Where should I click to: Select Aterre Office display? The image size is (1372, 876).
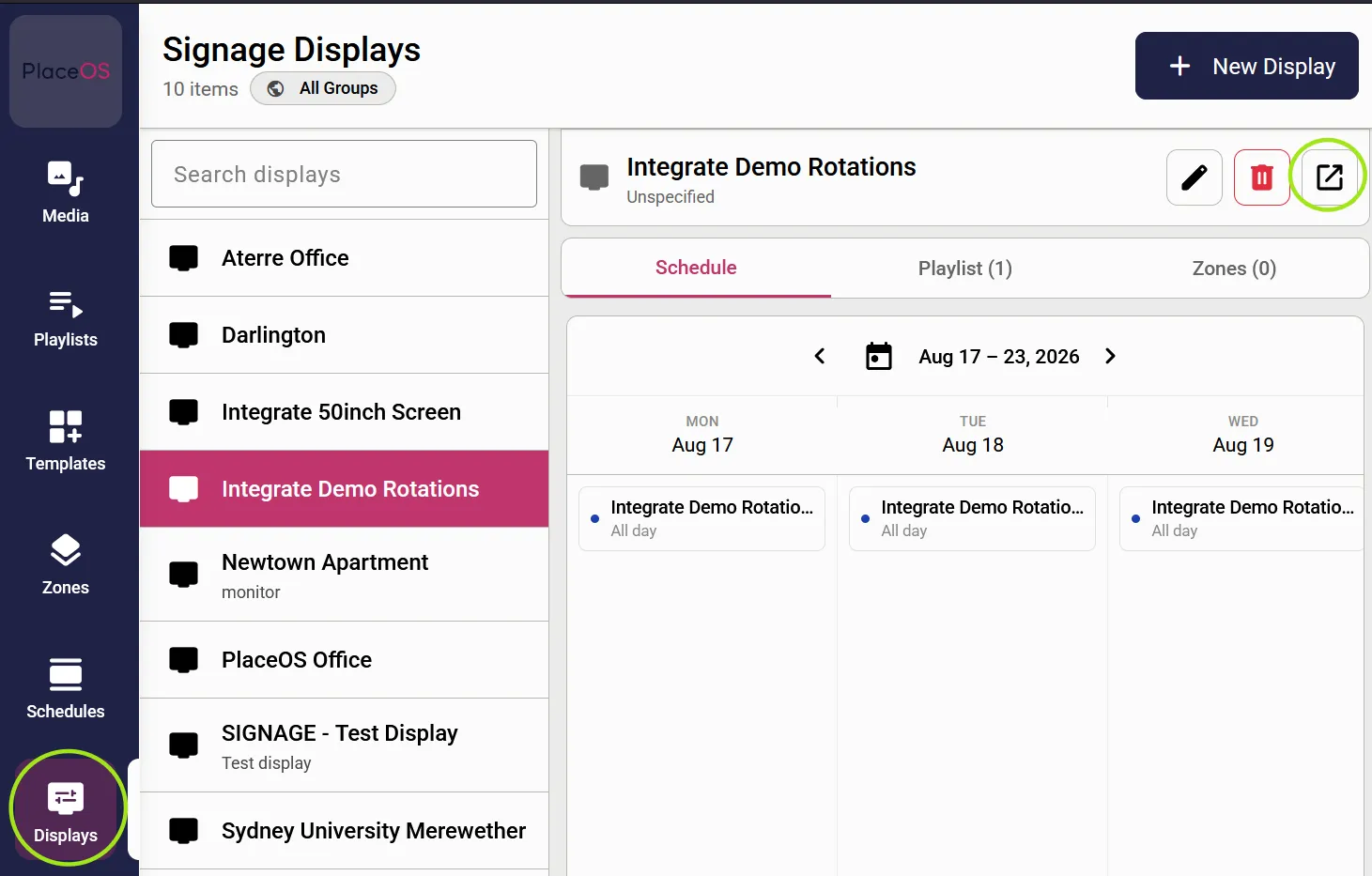pyautogui.click(x=344, y=258)
